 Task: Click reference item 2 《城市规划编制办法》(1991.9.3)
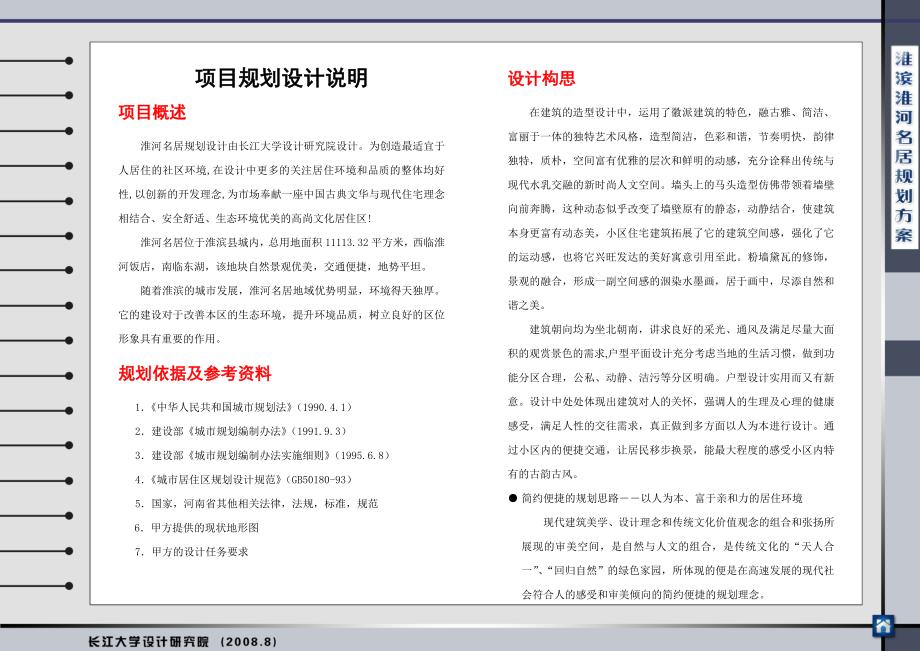239,431
